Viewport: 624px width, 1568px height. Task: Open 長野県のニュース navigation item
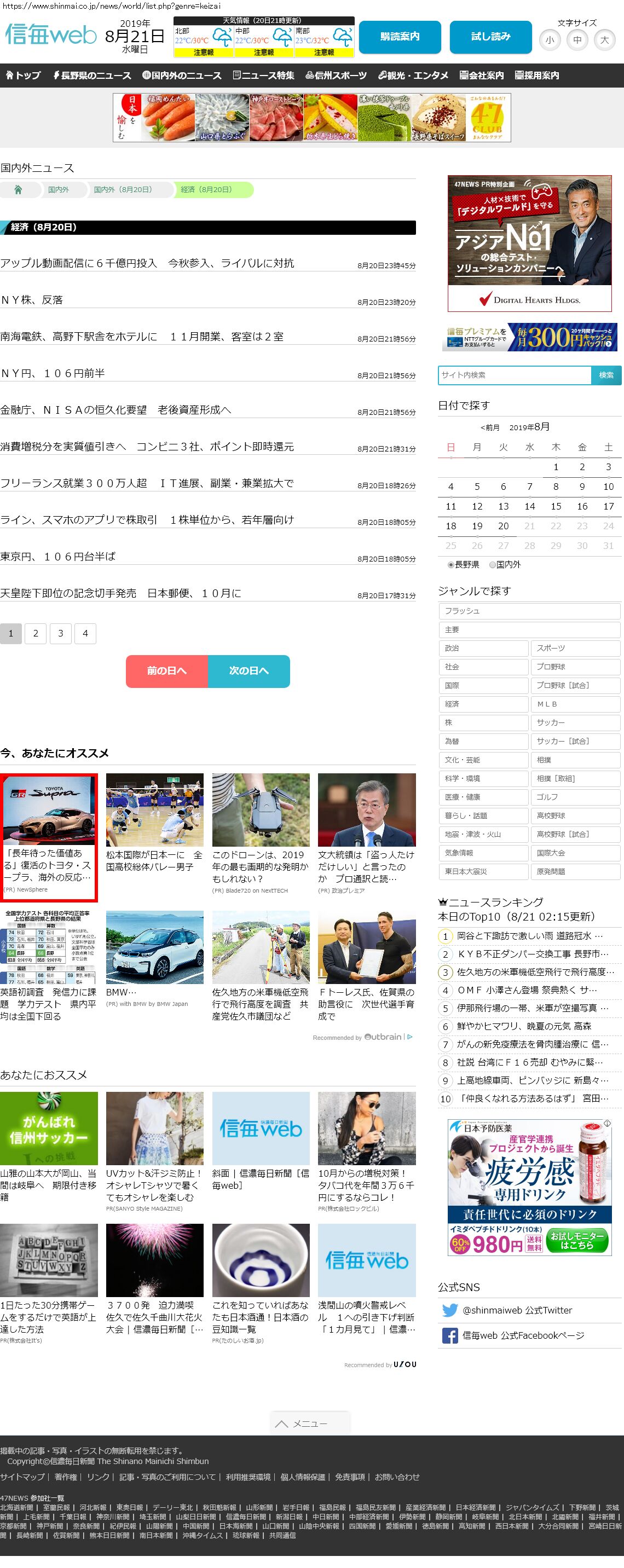point(92,76)
